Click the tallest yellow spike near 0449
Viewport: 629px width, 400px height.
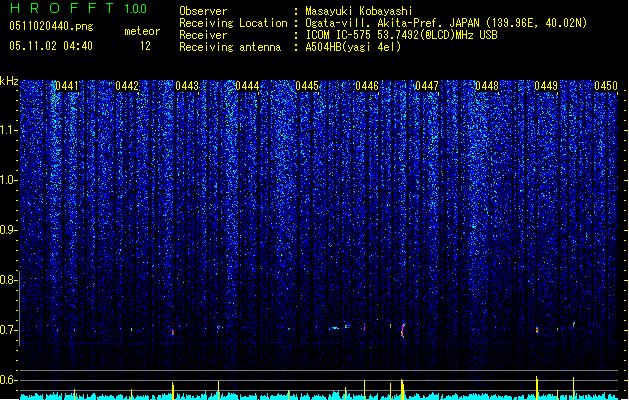coord(537,388)
